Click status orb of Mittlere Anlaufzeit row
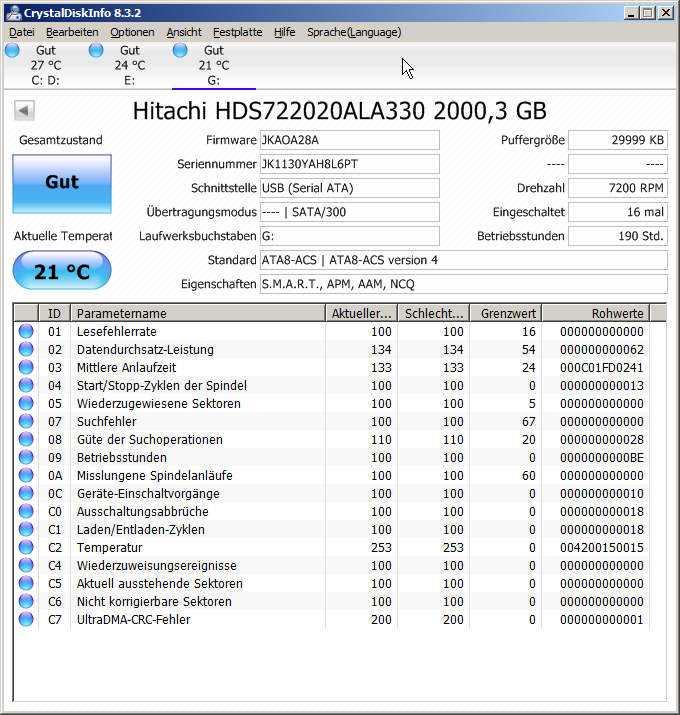Image resolution: width=680 pixels, height=715 pixels. click(26, 368)
